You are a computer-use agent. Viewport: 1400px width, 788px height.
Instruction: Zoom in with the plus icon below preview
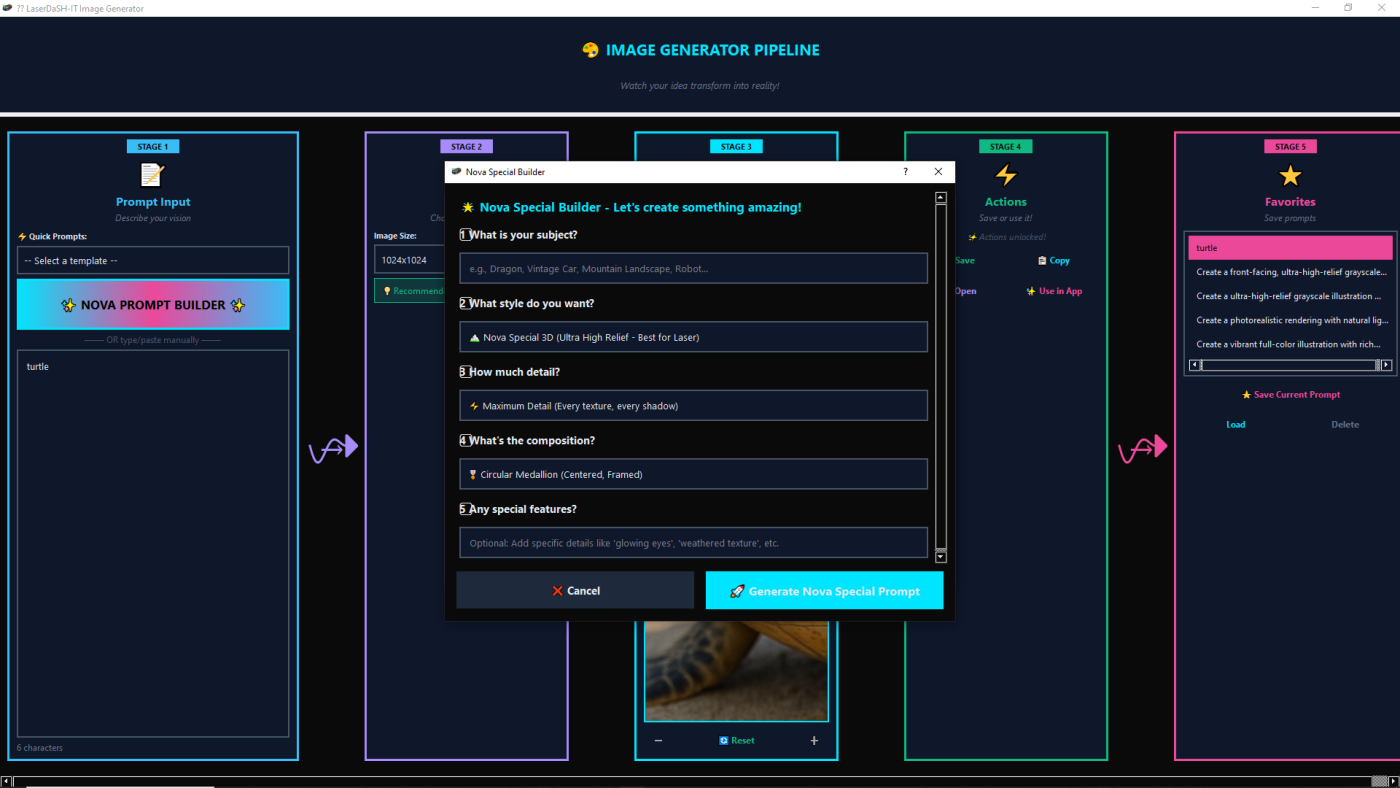pyautogui.click(x=814, y=741)
